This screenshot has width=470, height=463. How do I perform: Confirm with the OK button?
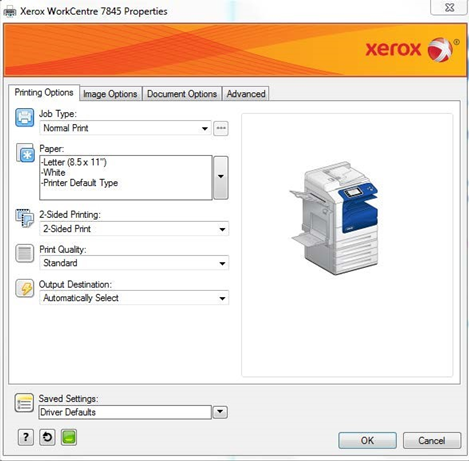tap(367, 440)
